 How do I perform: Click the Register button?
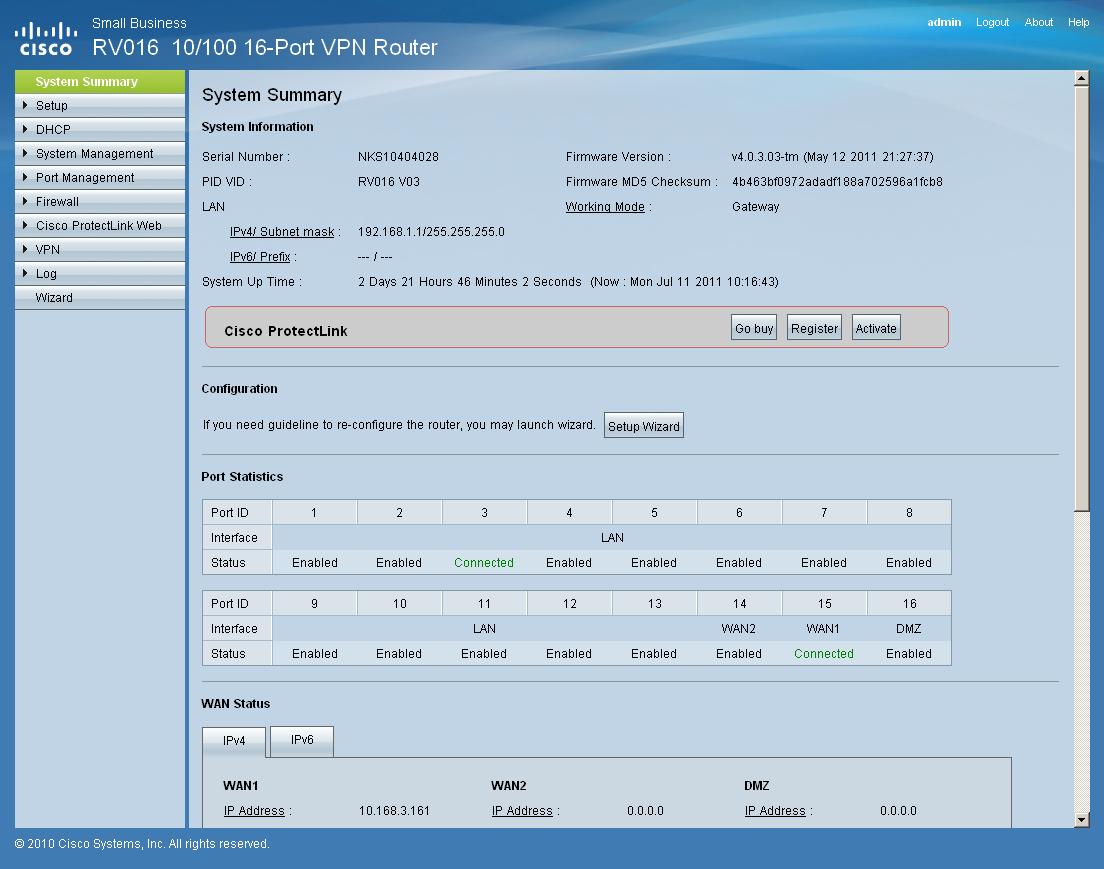[815, 328]
